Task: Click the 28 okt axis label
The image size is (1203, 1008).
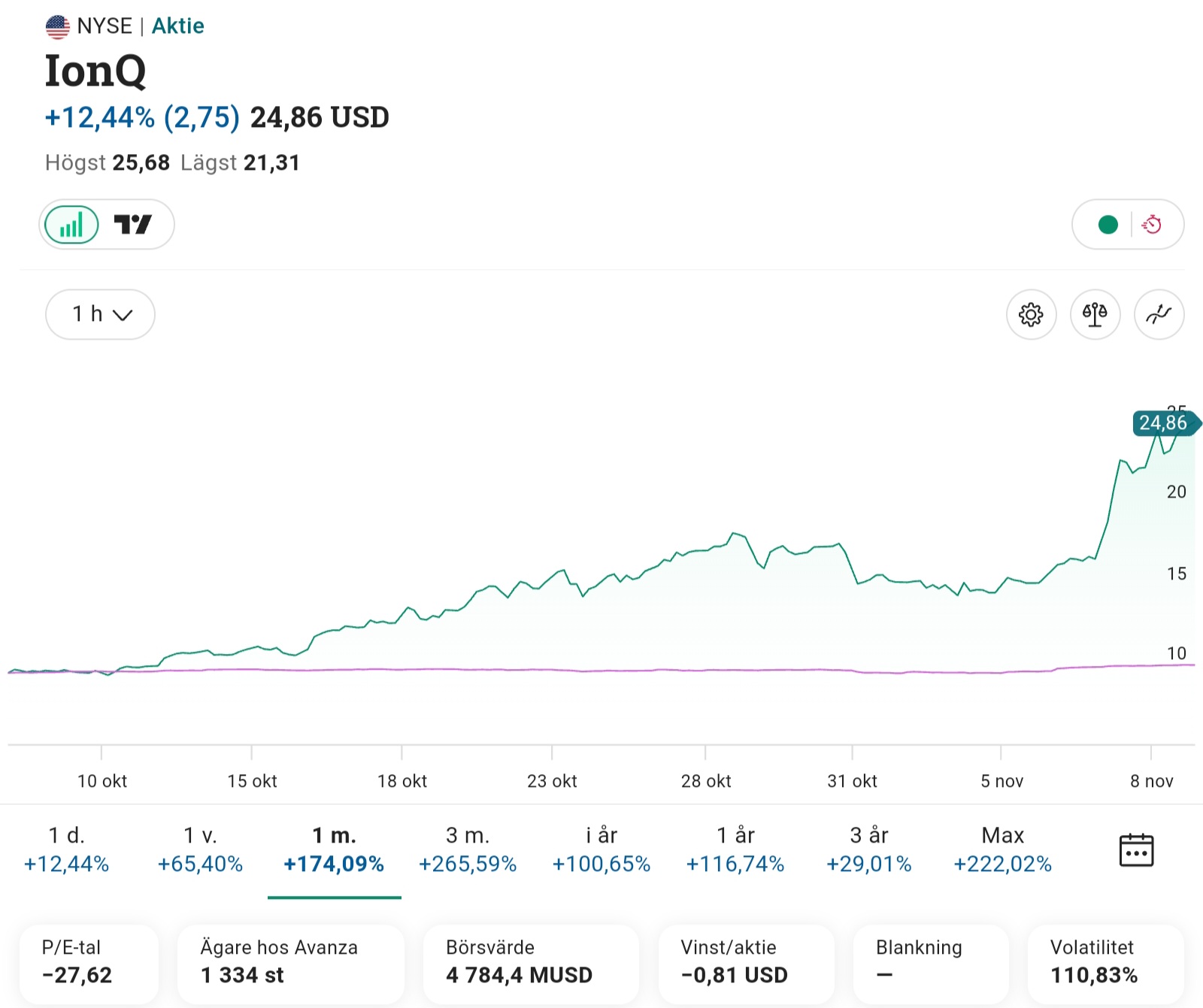Action: click(706, 781)
